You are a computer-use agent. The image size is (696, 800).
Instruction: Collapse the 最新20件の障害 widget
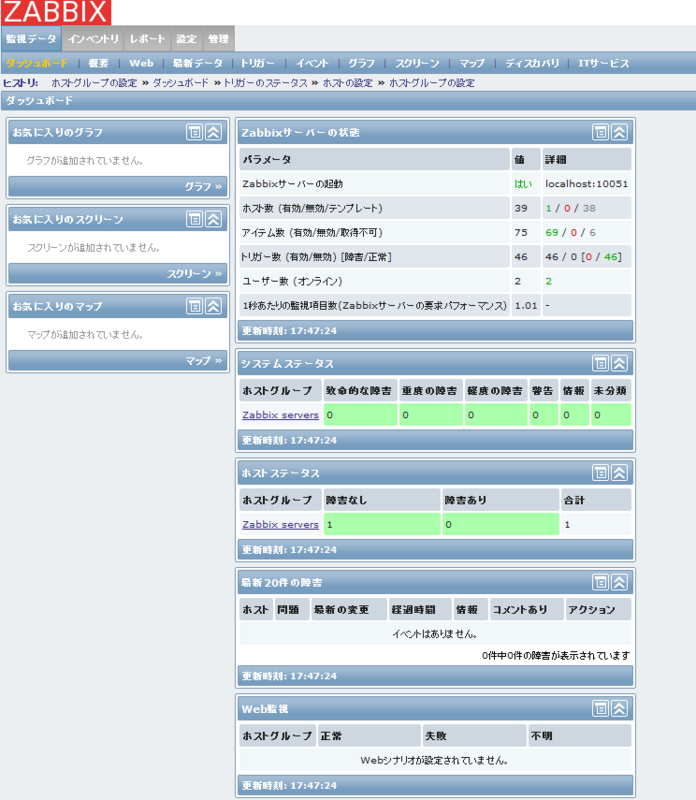(x=619, y=582)
